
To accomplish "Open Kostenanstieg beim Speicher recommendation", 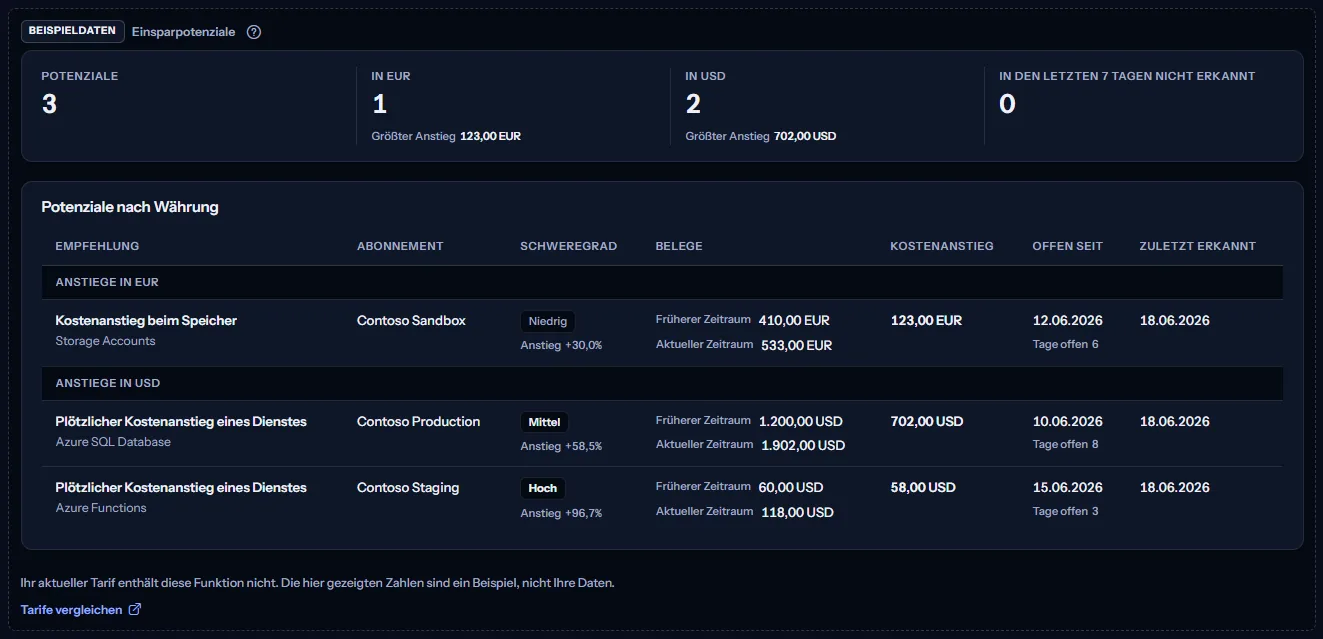I will coord(146,321).
